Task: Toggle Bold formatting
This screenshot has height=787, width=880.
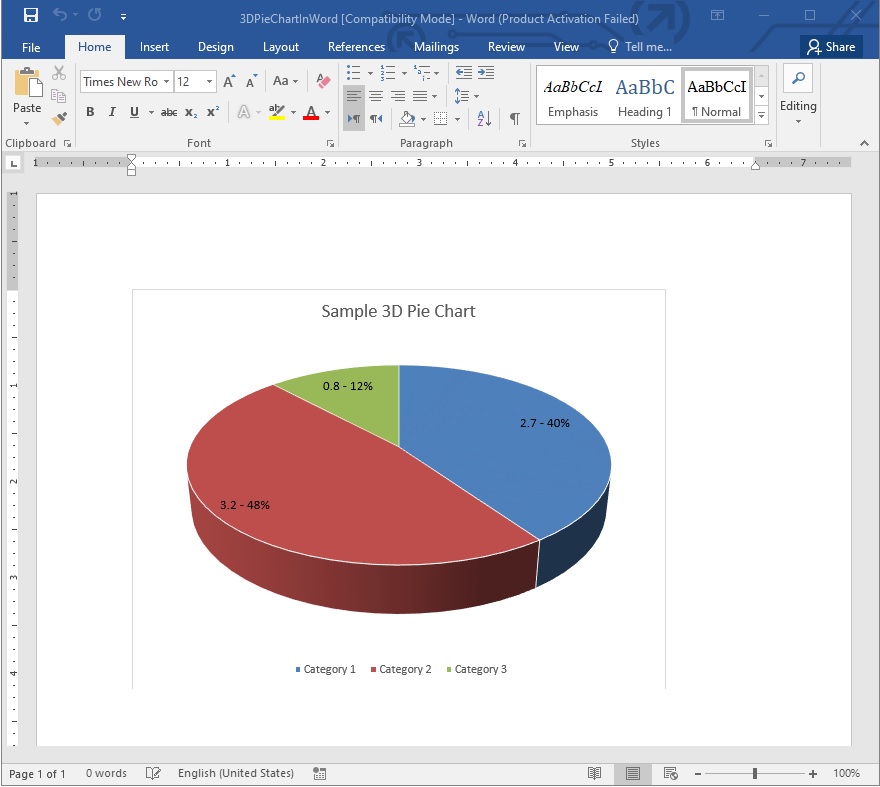Action: click(x=90, y=112)
